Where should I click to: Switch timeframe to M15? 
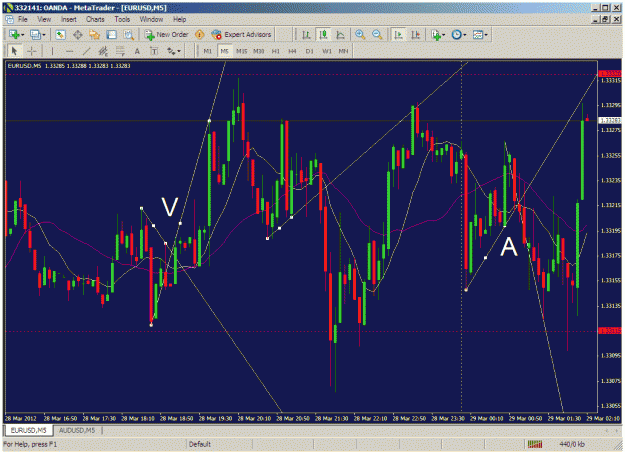242,51
